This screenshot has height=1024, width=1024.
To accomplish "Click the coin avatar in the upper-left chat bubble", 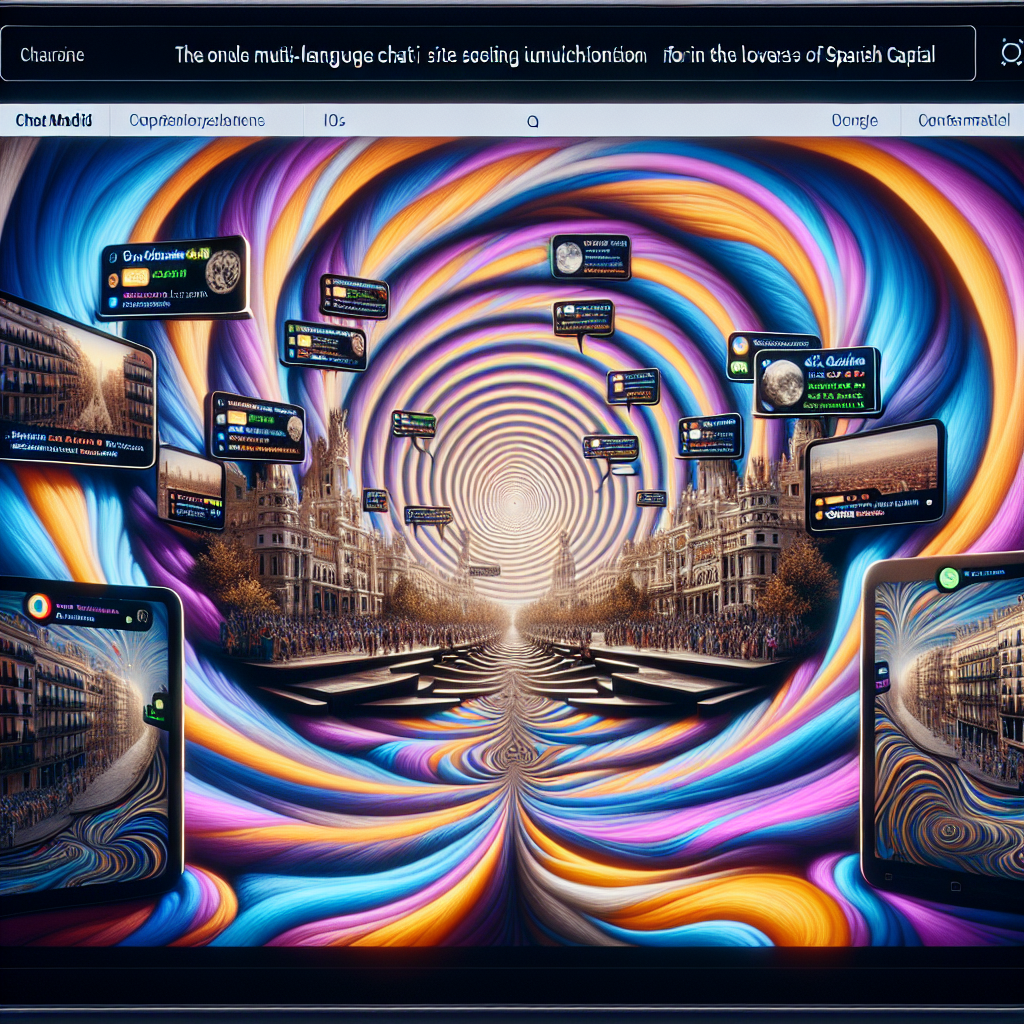I will tap(223, 271).
